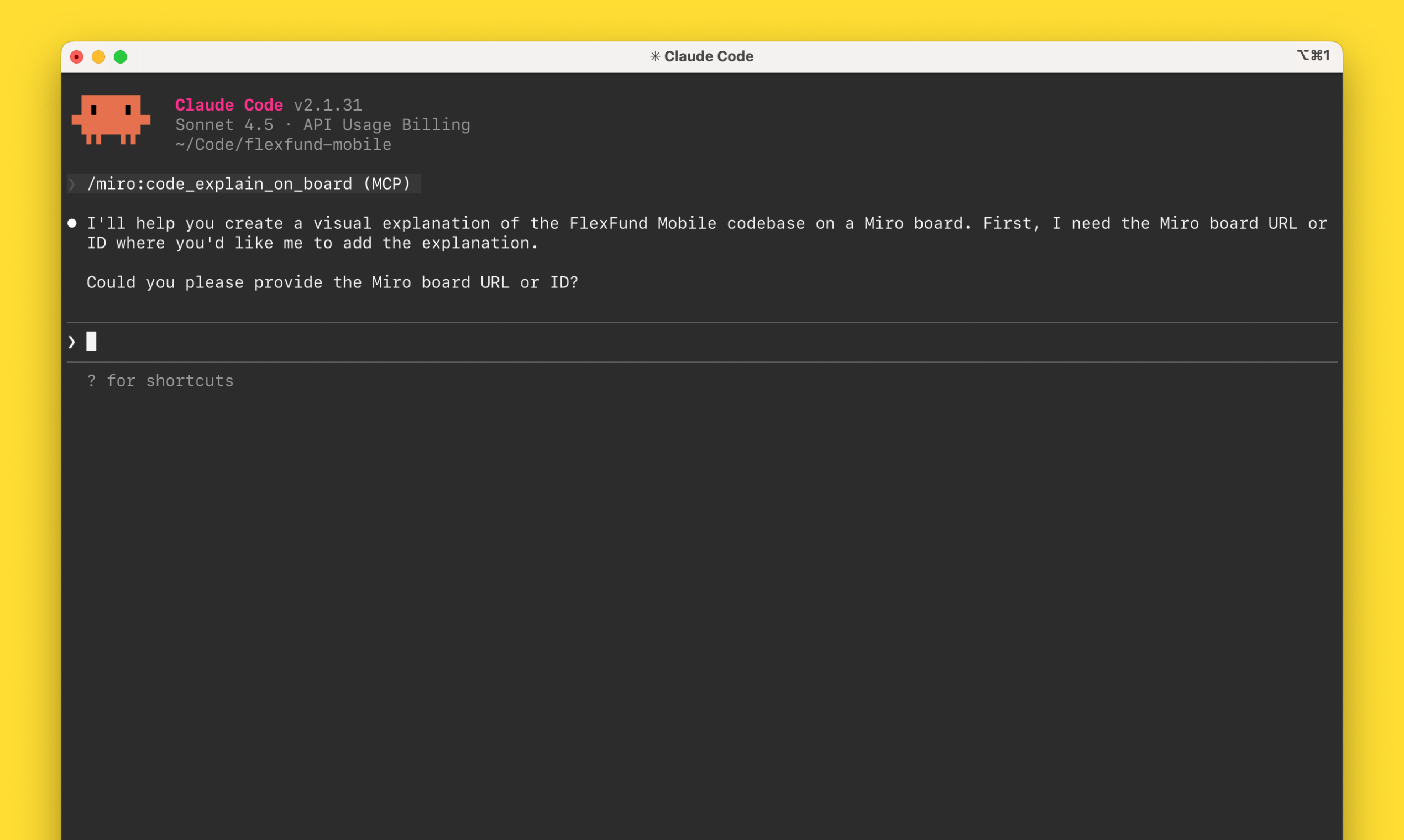Select the ⌥⌘1 shortcut badge
This screenshot has height=840, width=1404.
[1314, 55]
